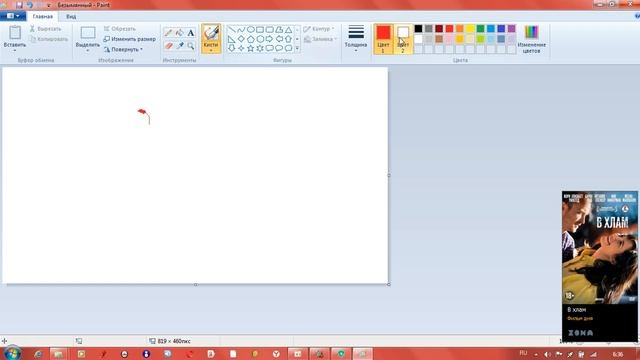Screen dimensions: 640x360
Task: Open the Windows Start button
Action: tap(12, 353)
